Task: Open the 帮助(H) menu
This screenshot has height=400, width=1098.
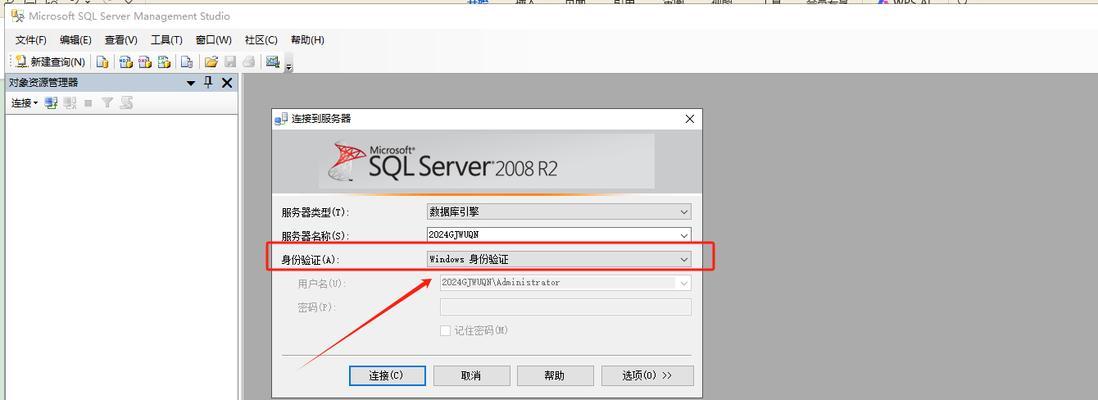Action: (x=307, y=40)
